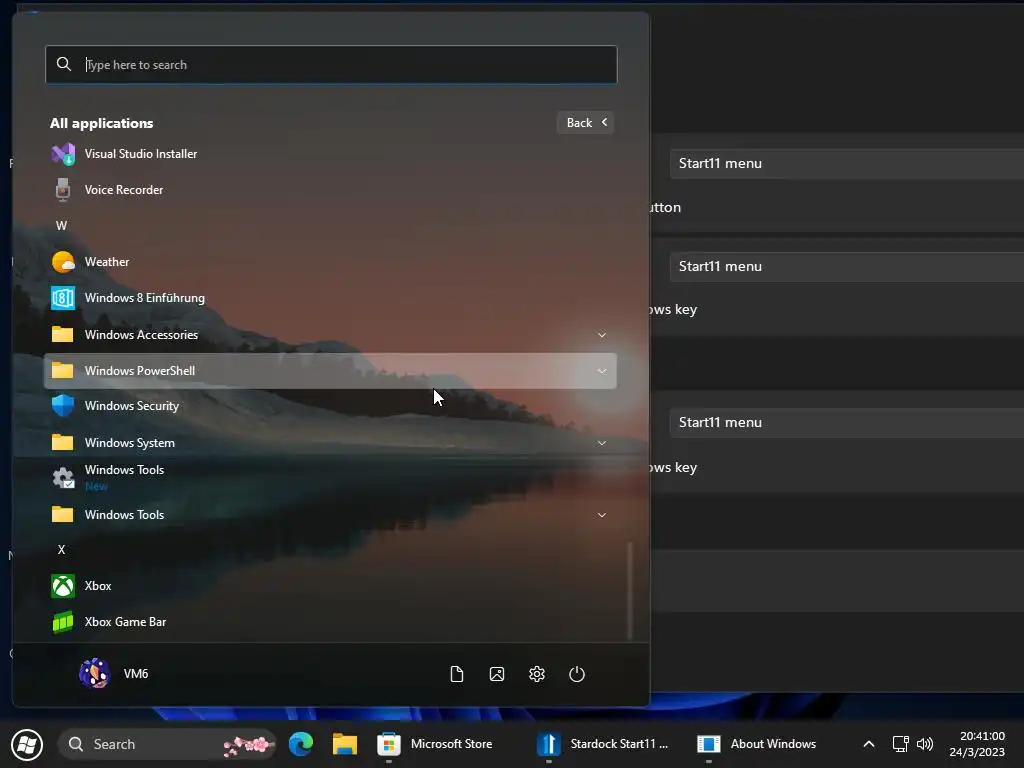1024x768 pixels.
Task: Open third Start11 menu dropdown
Action: pyautogui.click(x=846, y=423)
